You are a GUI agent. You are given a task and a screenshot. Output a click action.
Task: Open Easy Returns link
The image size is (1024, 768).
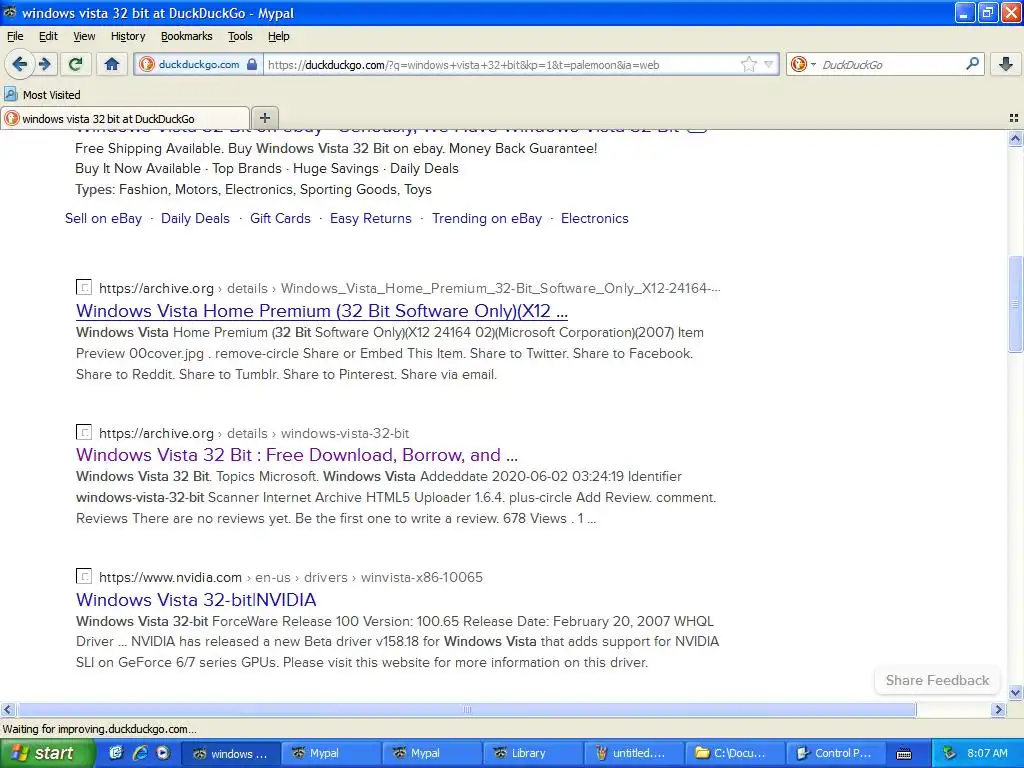coord(370,219)
